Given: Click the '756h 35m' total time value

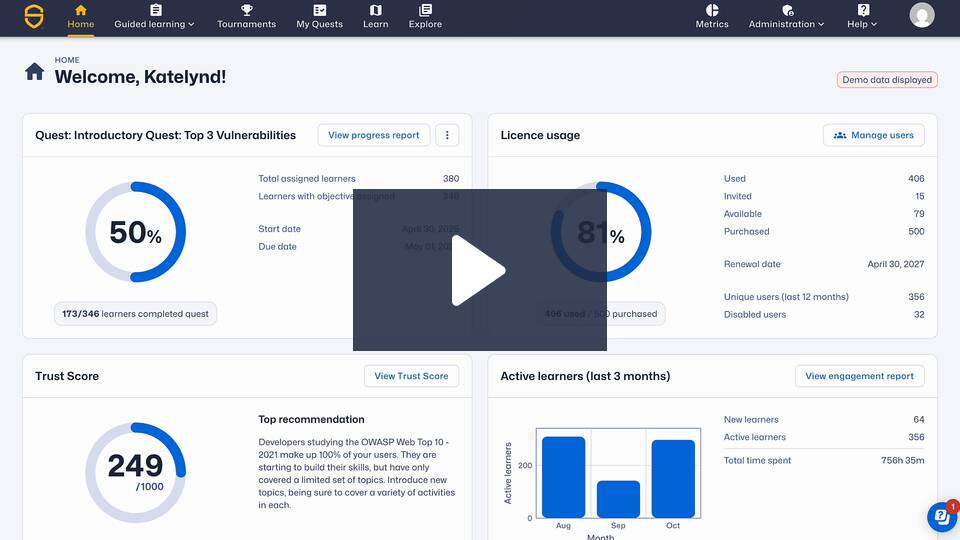Looking at the screenshot, I should pyautogui.click(x=902, y=460).
